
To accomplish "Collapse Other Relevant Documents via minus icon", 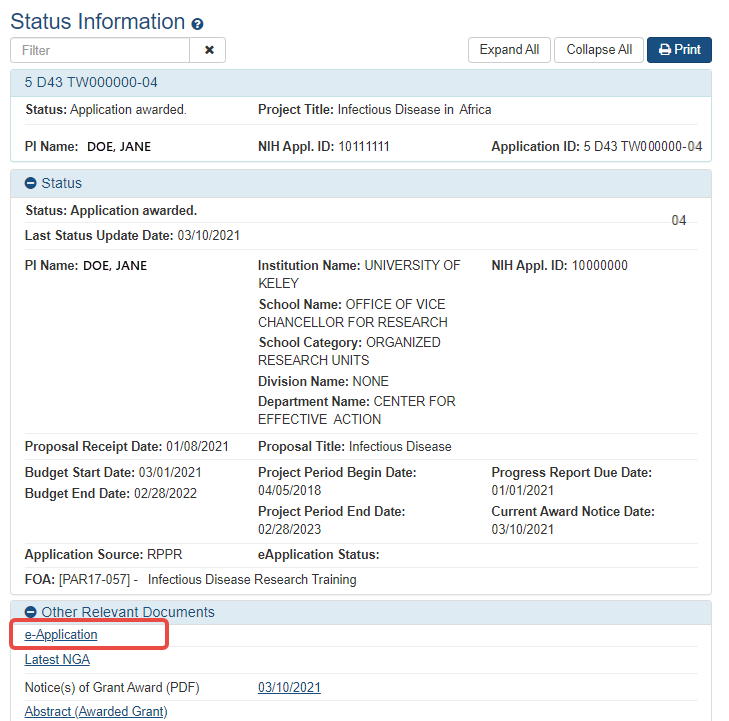I will (x=30, y=612).
